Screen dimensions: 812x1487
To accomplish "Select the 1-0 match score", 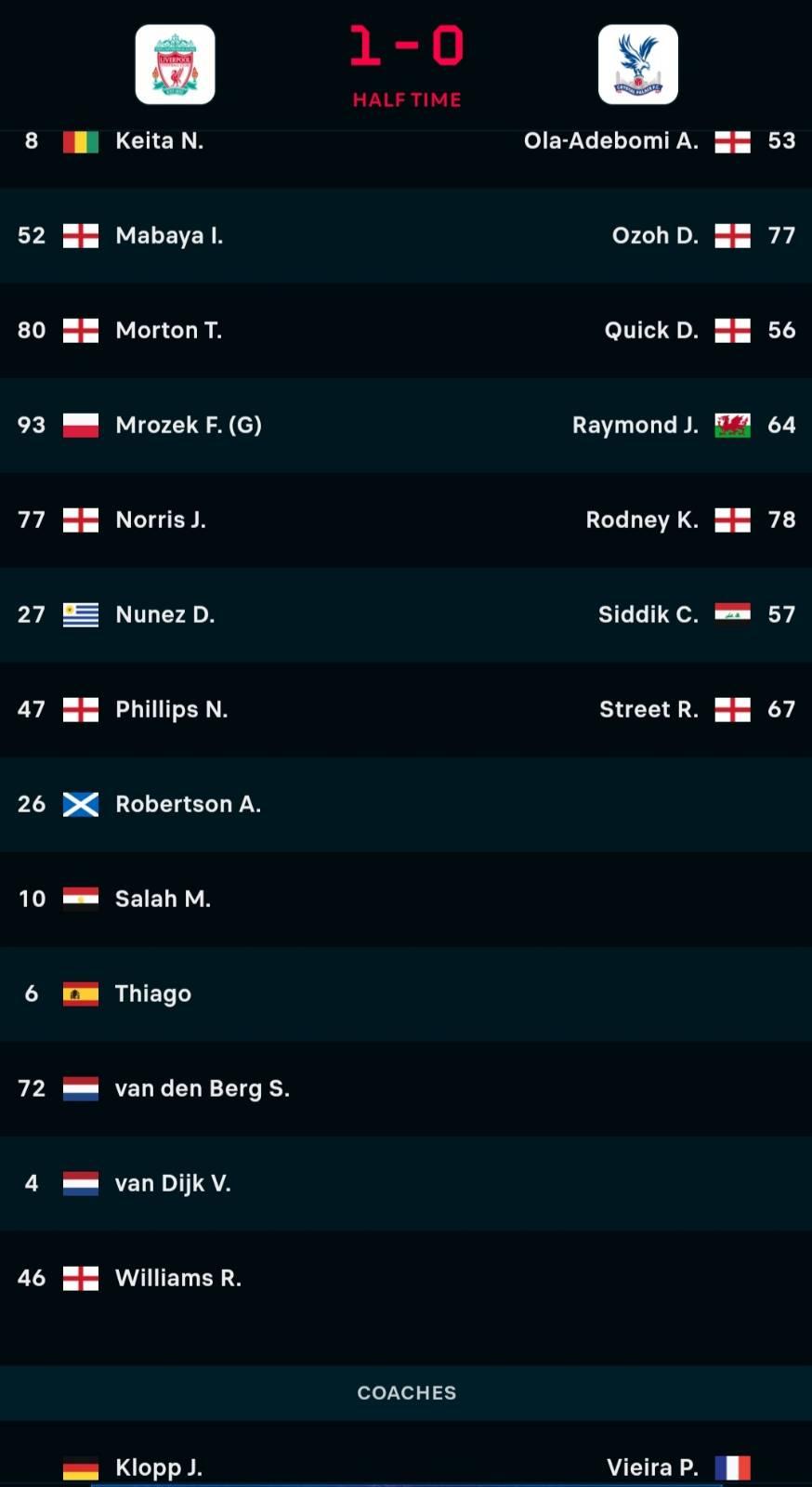I will click(x=407, y=46).
